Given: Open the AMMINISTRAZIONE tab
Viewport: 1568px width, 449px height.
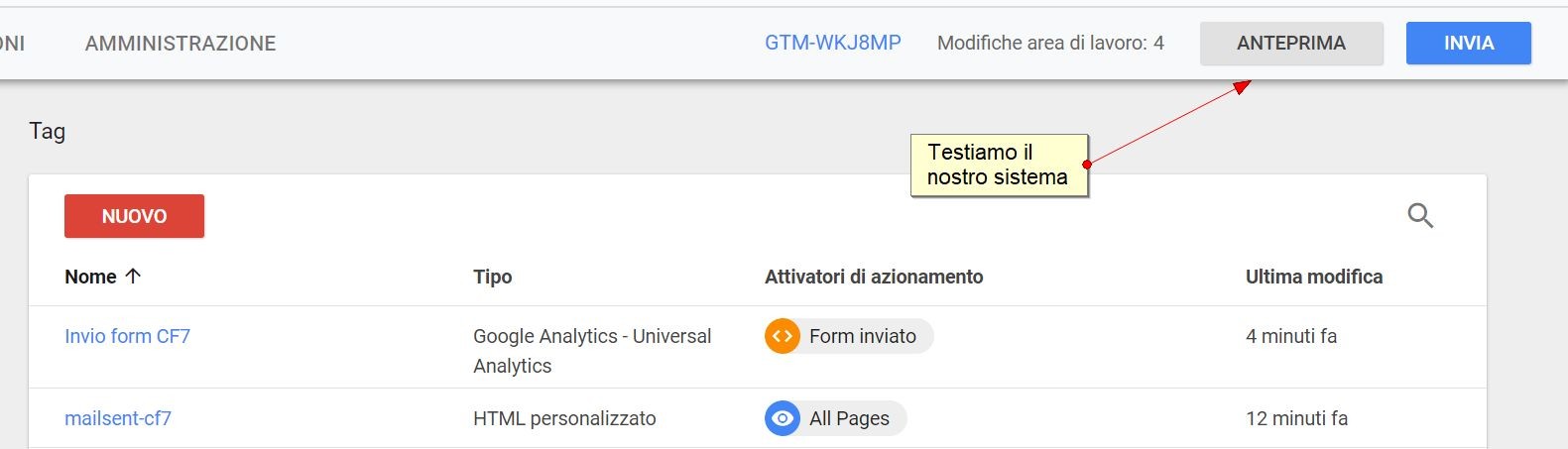Looking at the screenshot, I should (181, 44).
